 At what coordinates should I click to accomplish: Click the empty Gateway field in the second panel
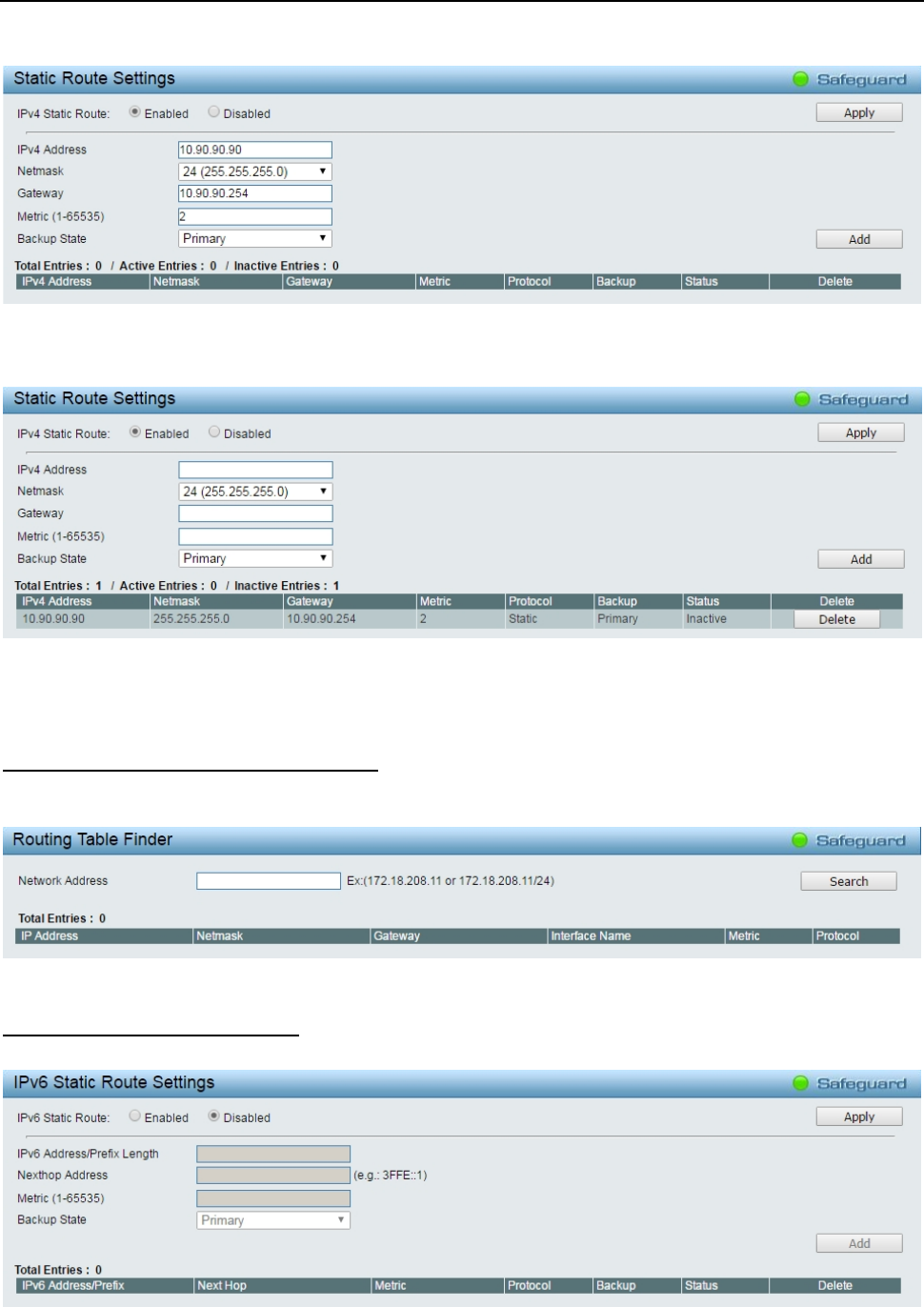[255, 513]
